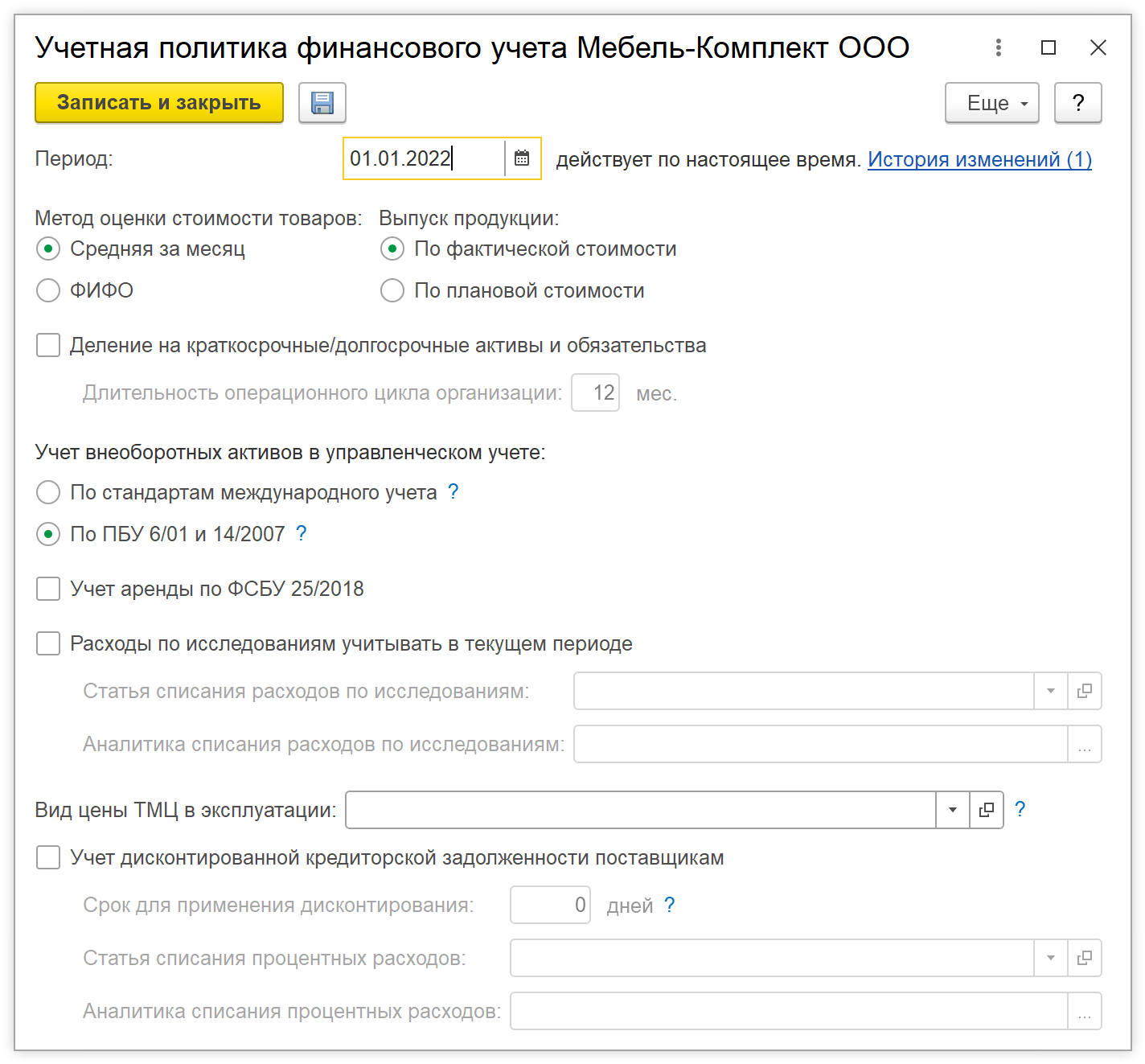The width and height of the screenshot is (1145, 1064).
Task: Select the ФИФО radio button
Action: click(x=48, y=290)
